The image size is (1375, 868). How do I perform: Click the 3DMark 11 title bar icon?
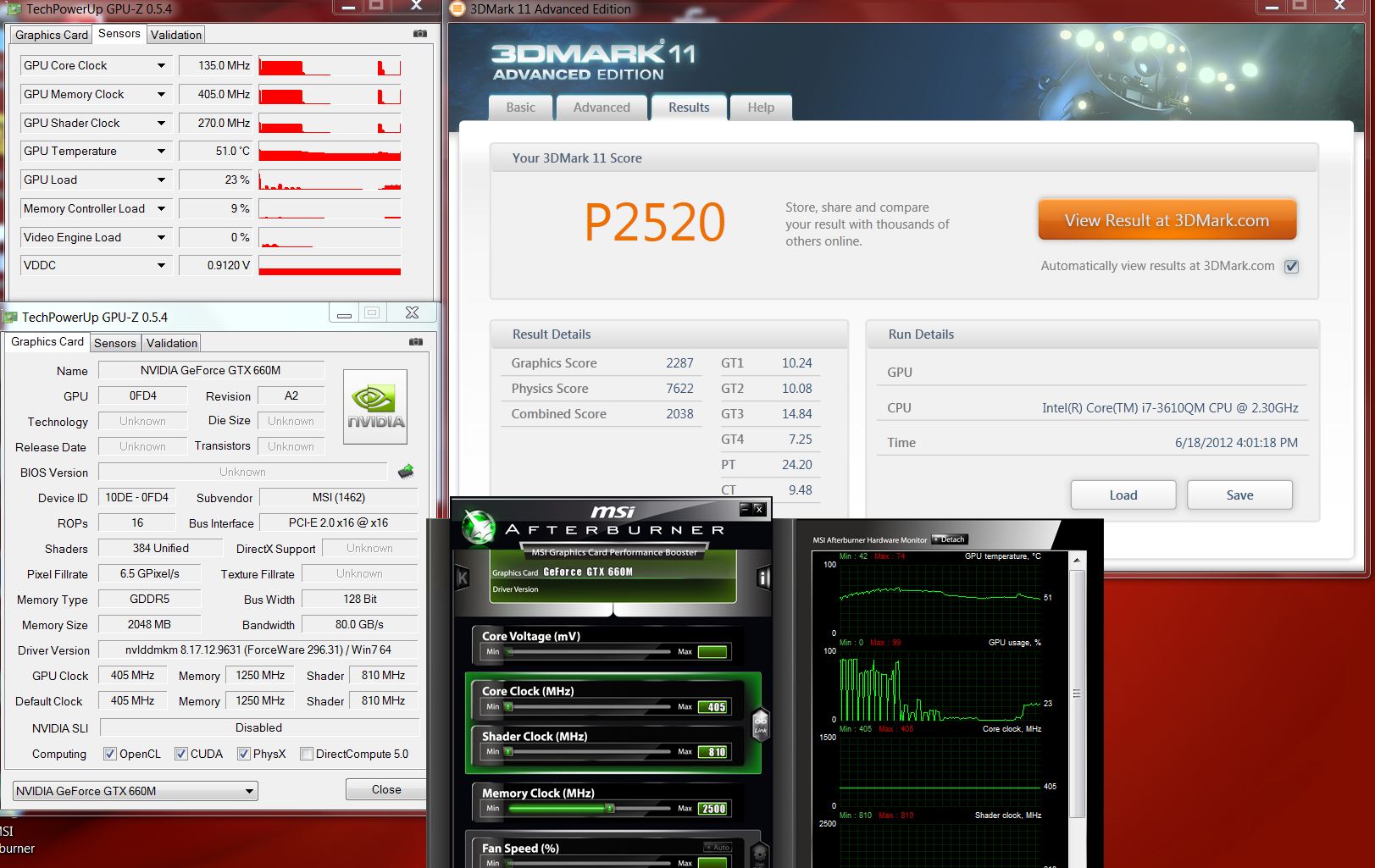(x=457, y=8)
